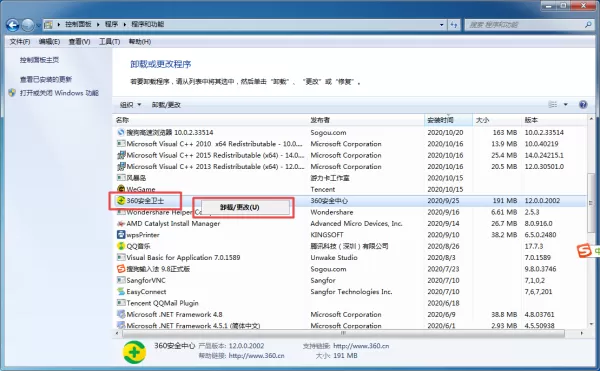Screen dimensions: 600x371
Task: Open the 编辑(E) menu
Action: (x=49, y=41)
